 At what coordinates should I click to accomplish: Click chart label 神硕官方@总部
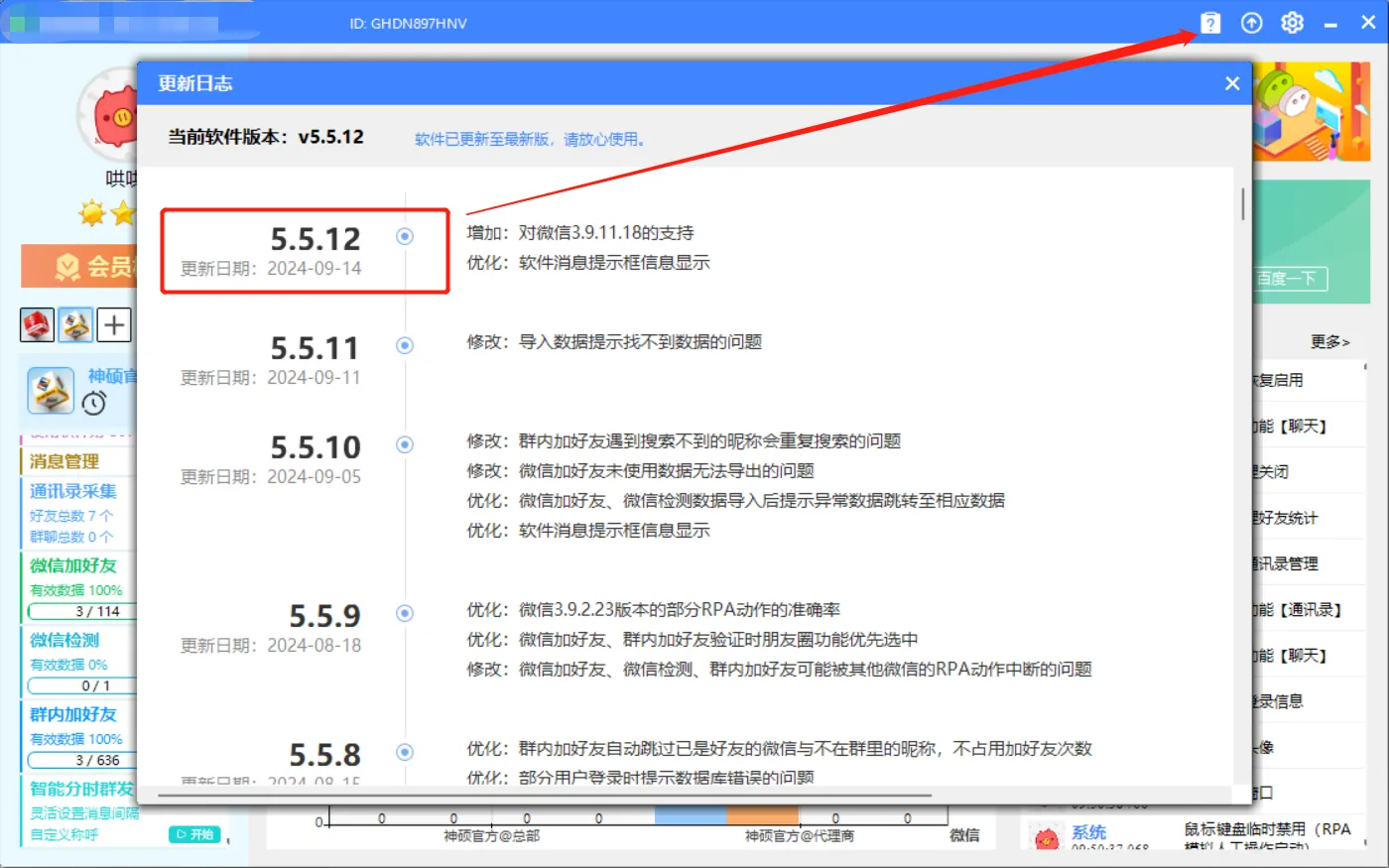(491, 836)
